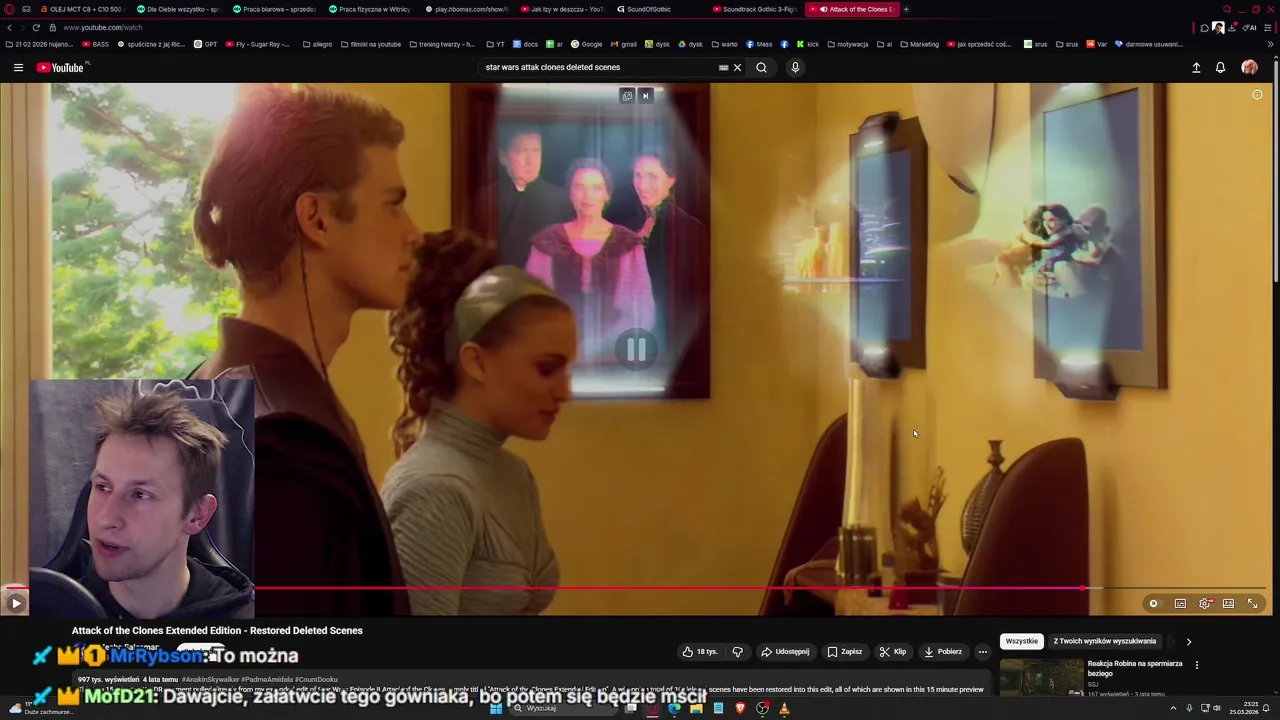This screenshot has height=720, width=1280.
Task: Open Brave browser from taskbar
Action: click(x=740, y=708)
